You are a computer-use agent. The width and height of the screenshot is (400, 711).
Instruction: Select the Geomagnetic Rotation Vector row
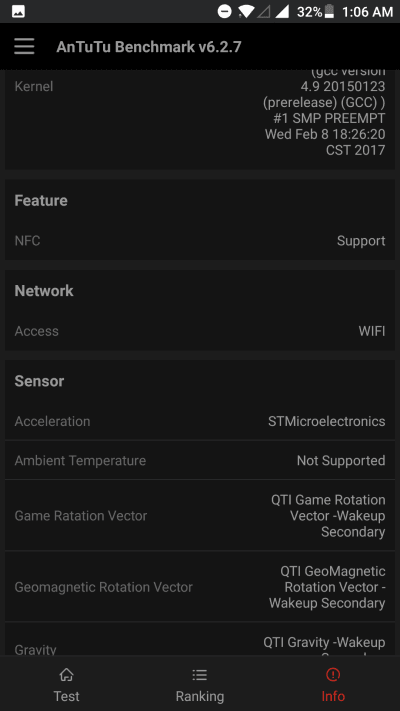click(x=200, y=587)
